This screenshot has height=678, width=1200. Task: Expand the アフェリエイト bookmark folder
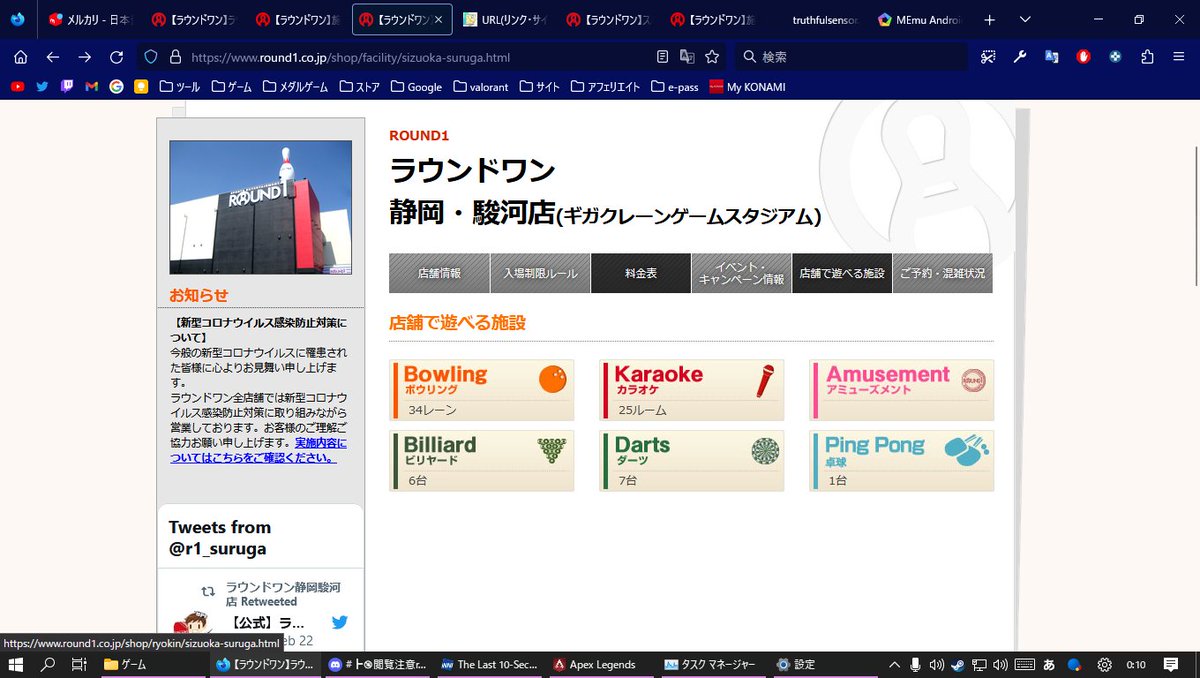tap(605, 87)
